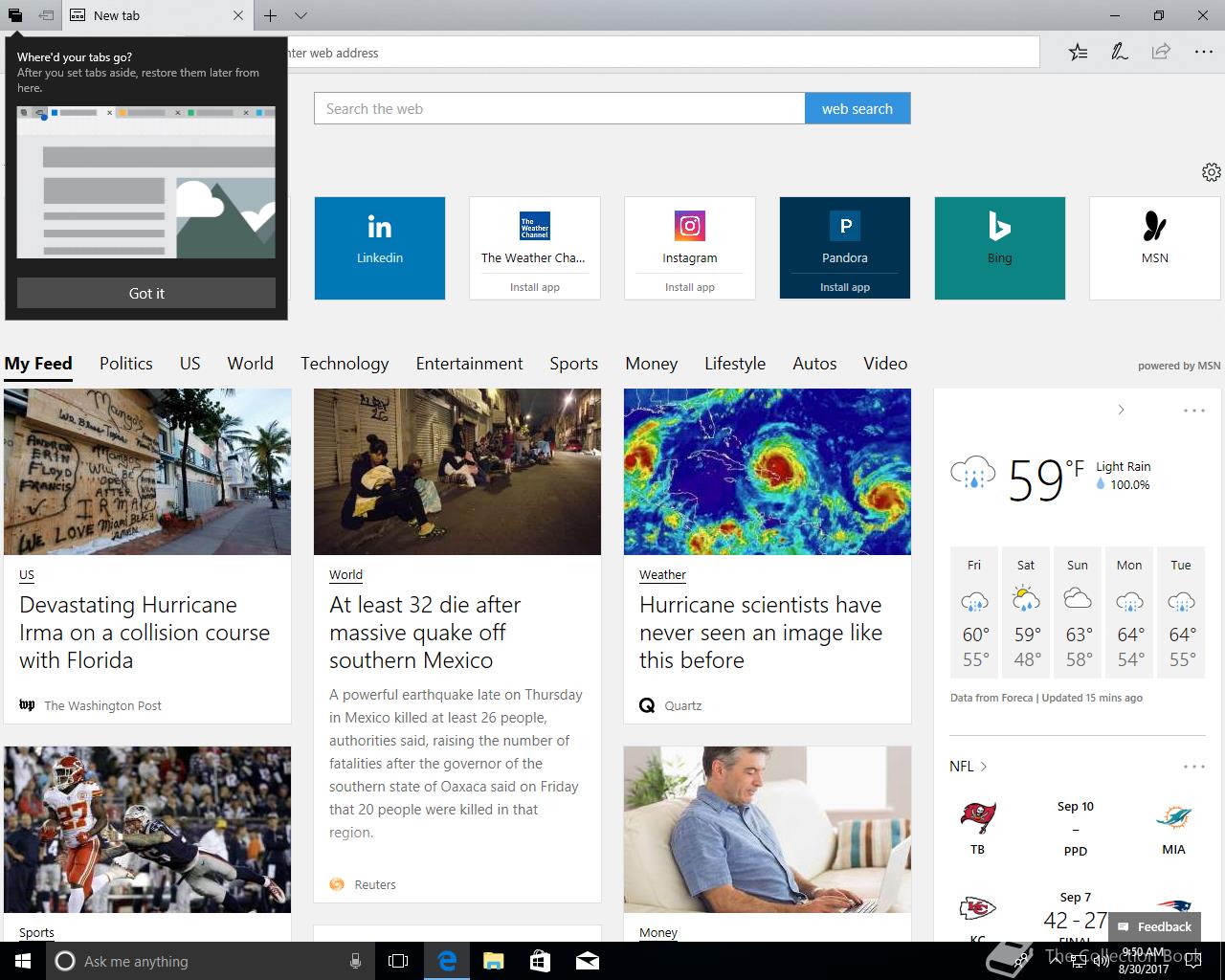
Task: Open Edge Settings and more menu
Action: [1204, 52]
